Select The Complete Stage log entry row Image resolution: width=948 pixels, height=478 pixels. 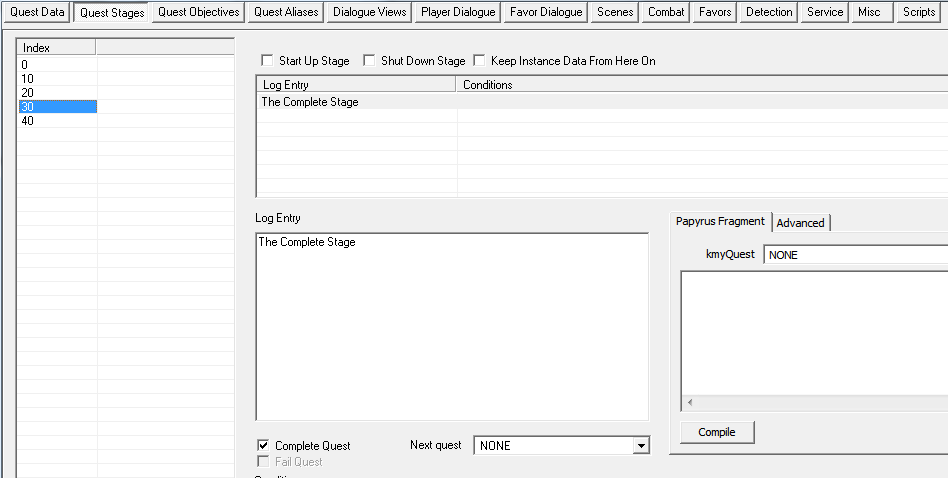[x=310, y=102]
